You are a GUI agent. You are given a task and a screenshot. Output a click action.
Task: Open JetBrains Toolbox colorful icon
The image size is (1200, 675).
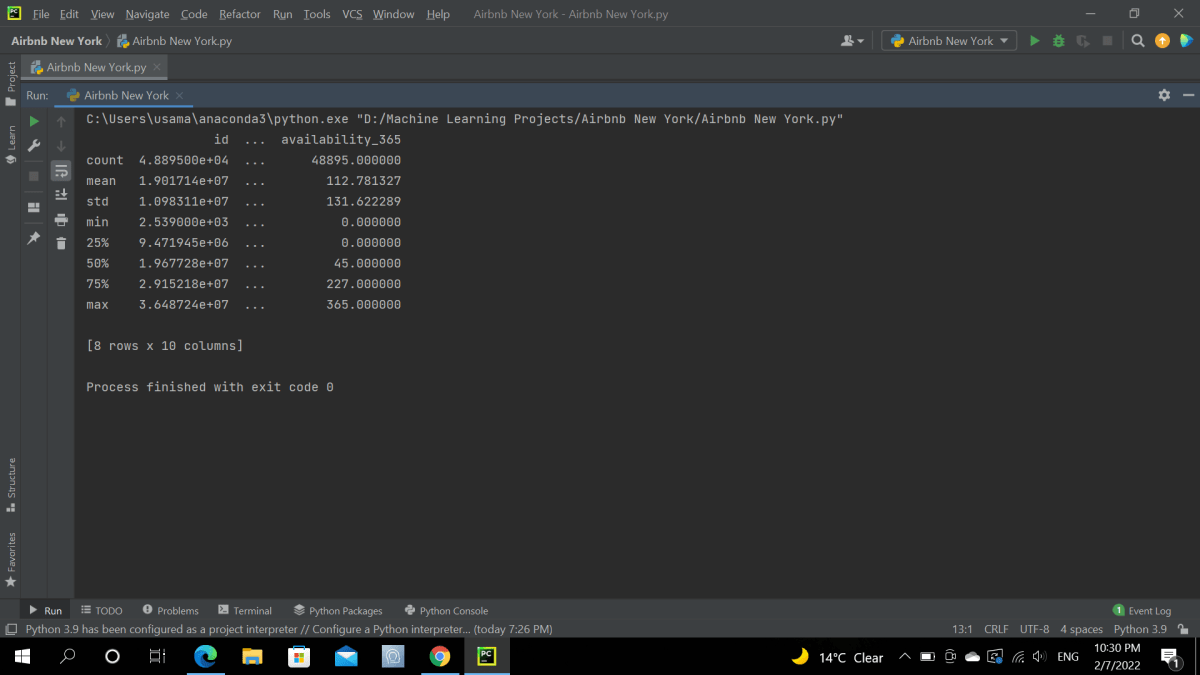[x=1186, y=41]
